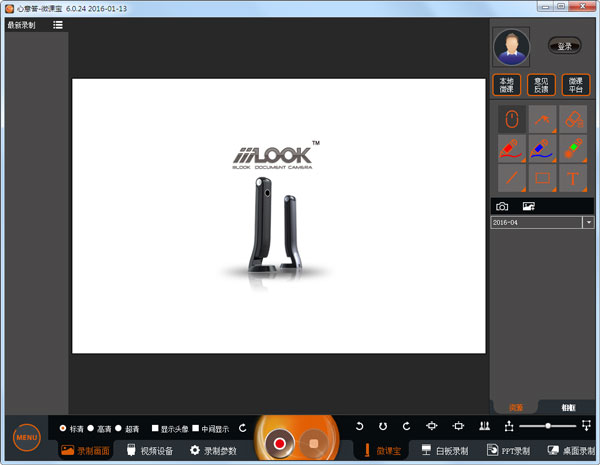Select the straight line tool
The width and height of the screenshot is (600, 465).
coord(512,178)
